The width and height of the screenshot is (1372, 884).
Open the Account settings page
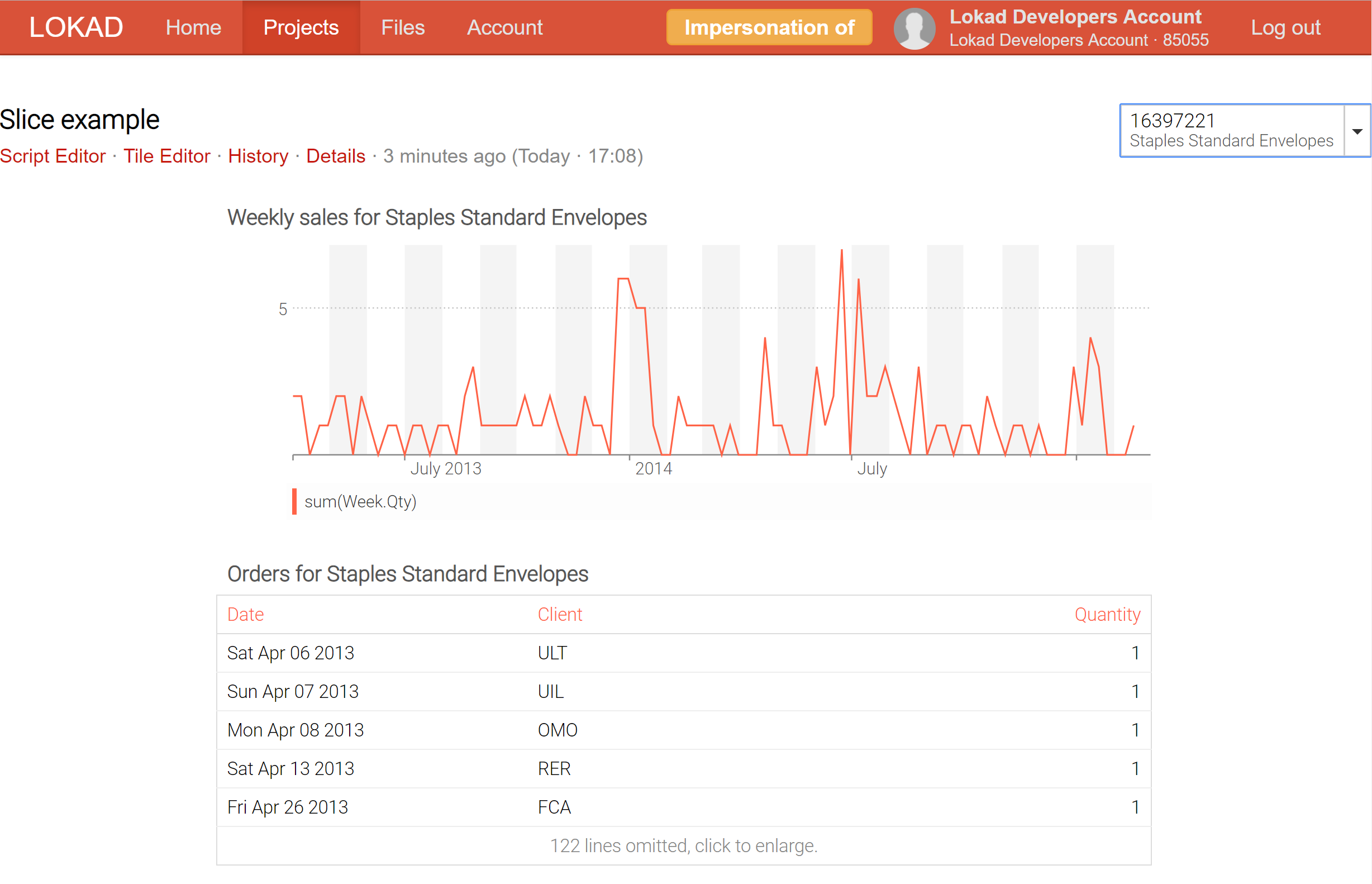coord(504,27)
